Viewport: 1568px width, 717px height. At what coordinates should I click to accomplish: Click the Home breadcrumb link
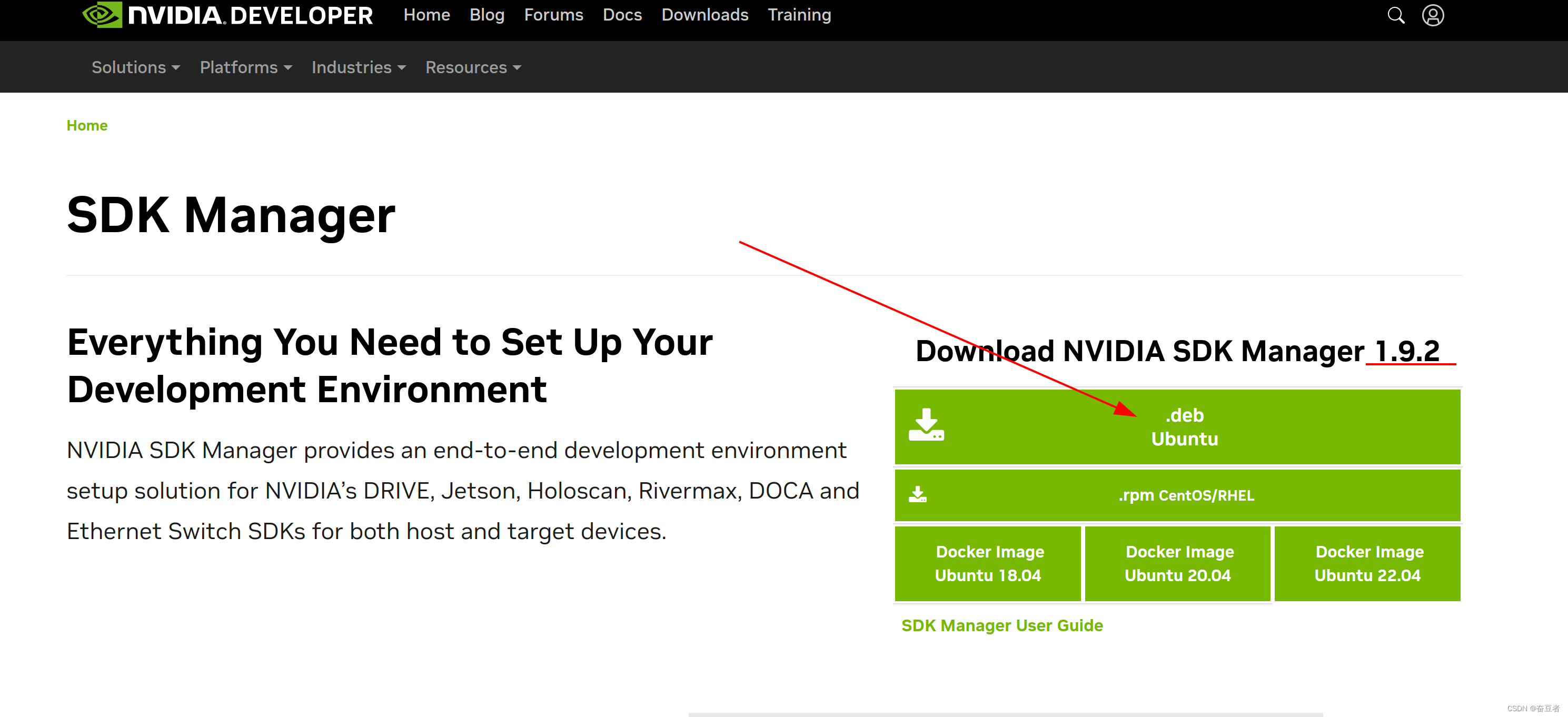point(87,125)
